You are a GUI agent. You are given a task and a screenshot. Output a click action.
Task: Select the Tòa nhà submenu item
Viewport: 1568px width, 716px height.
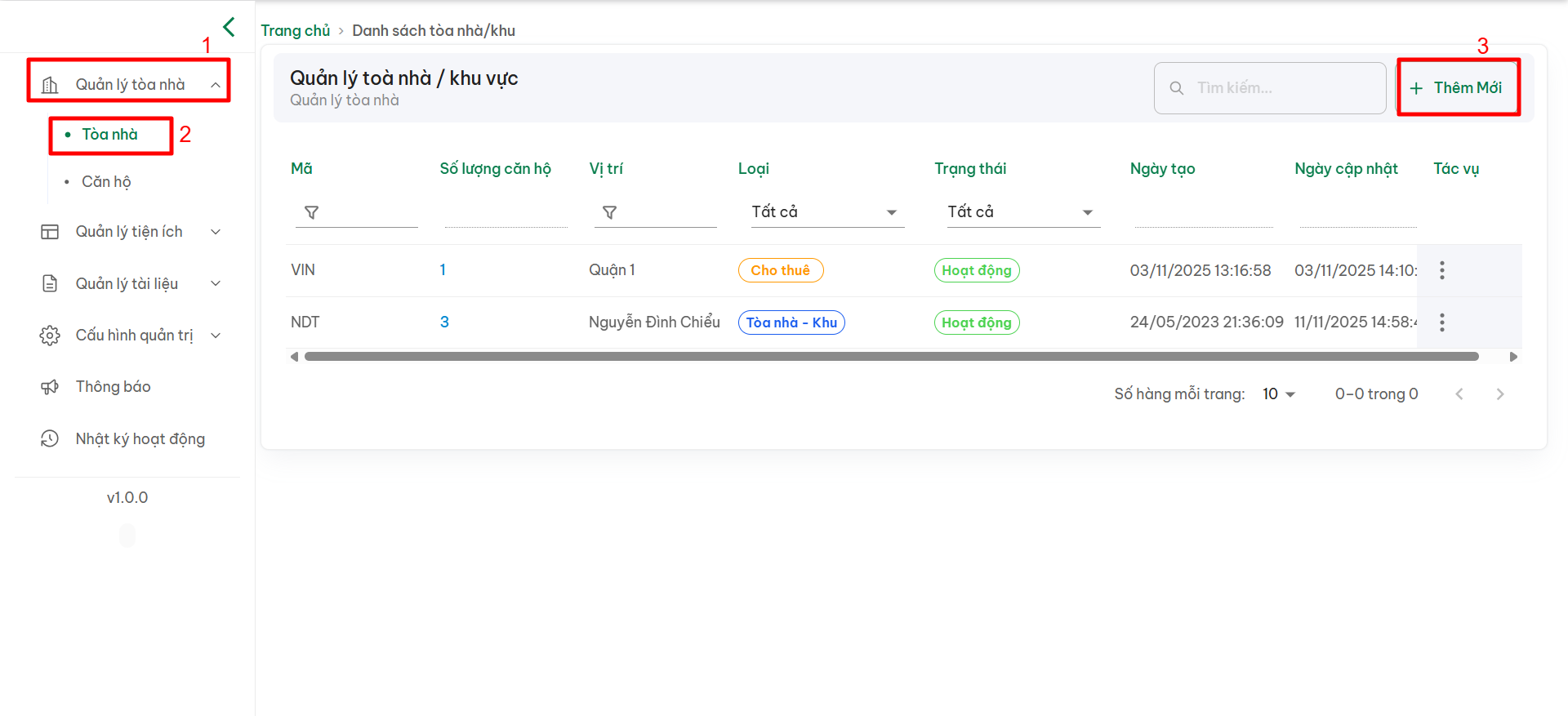[109, 135]
